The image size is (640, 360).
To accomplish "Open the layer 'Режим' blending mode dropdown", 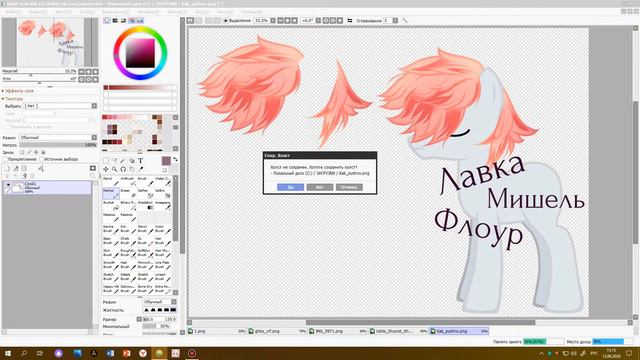I will [94, 138].
